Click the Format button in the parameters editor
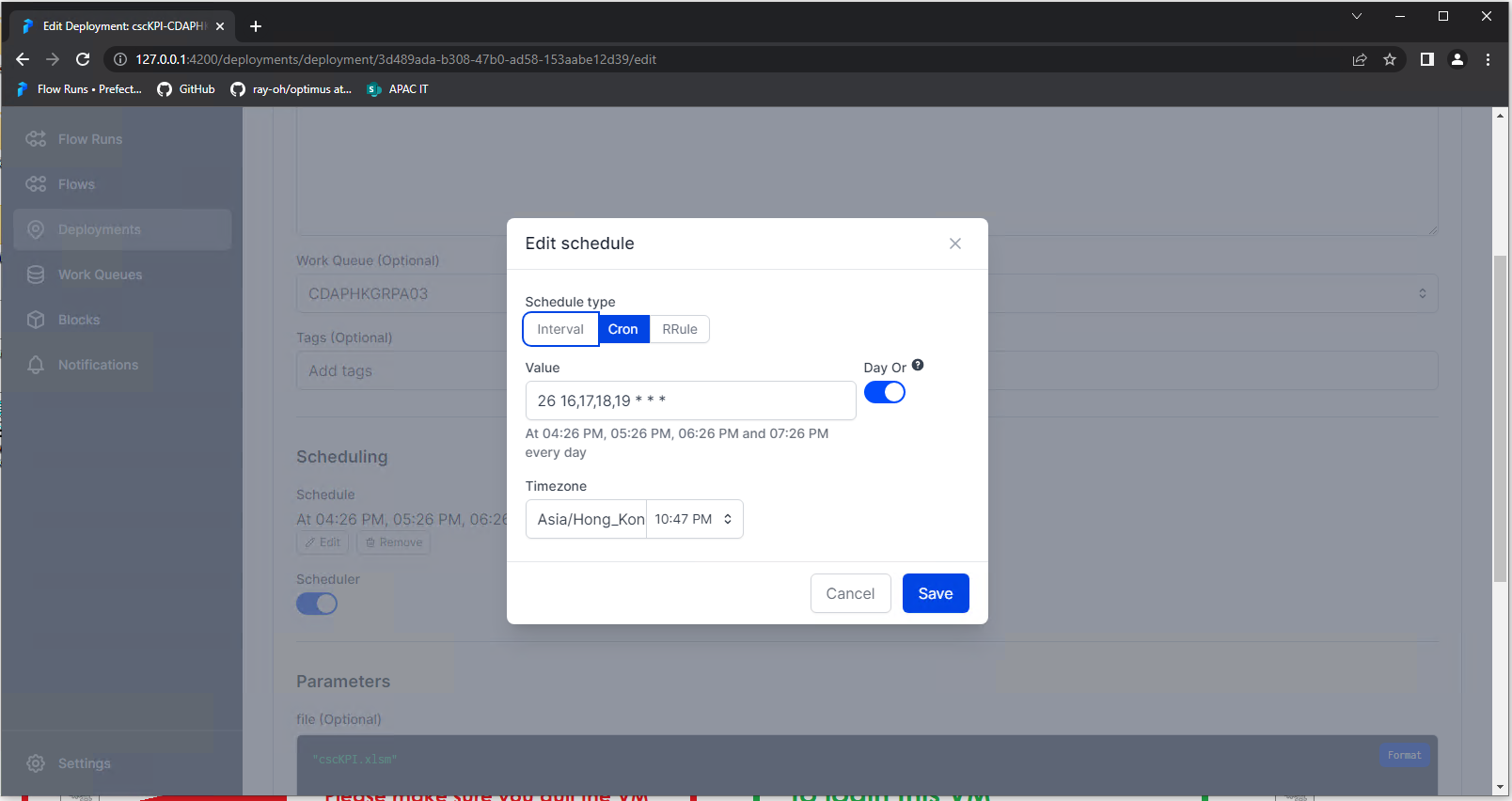The width and height of the screenshot is (1512, 801). (1405, 755)
